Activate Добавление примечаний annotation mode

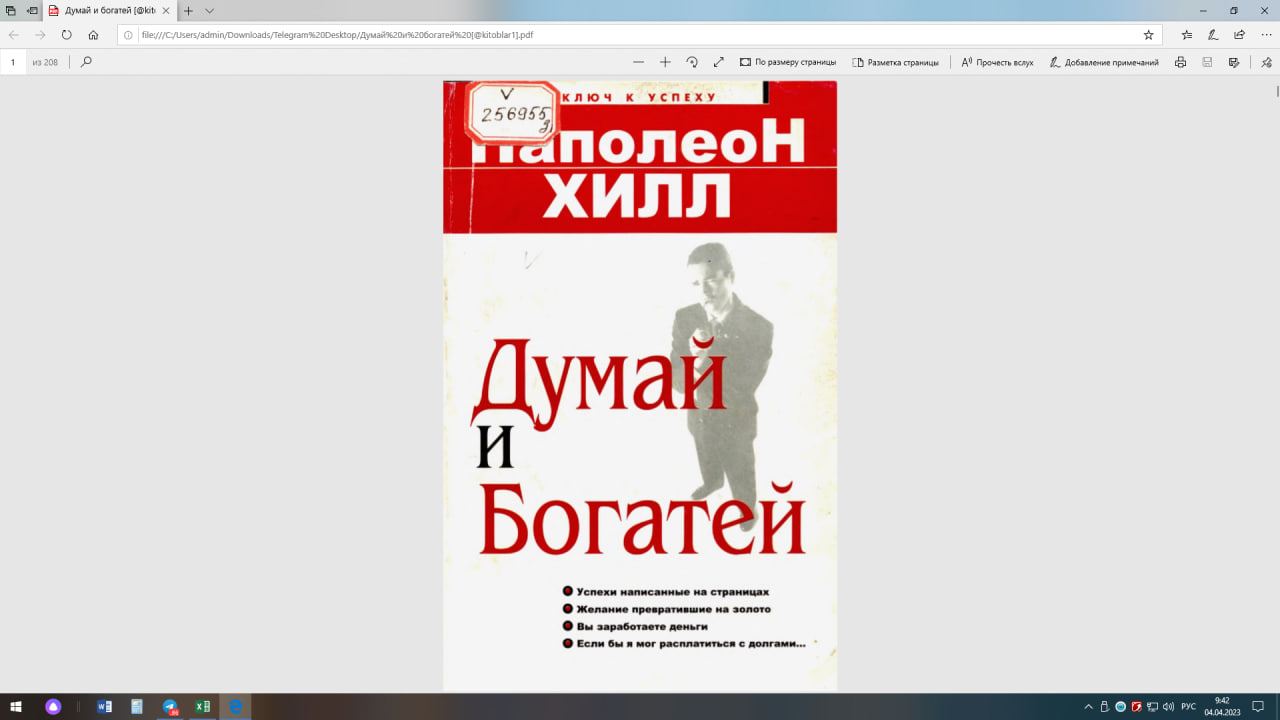point(1105,61)
